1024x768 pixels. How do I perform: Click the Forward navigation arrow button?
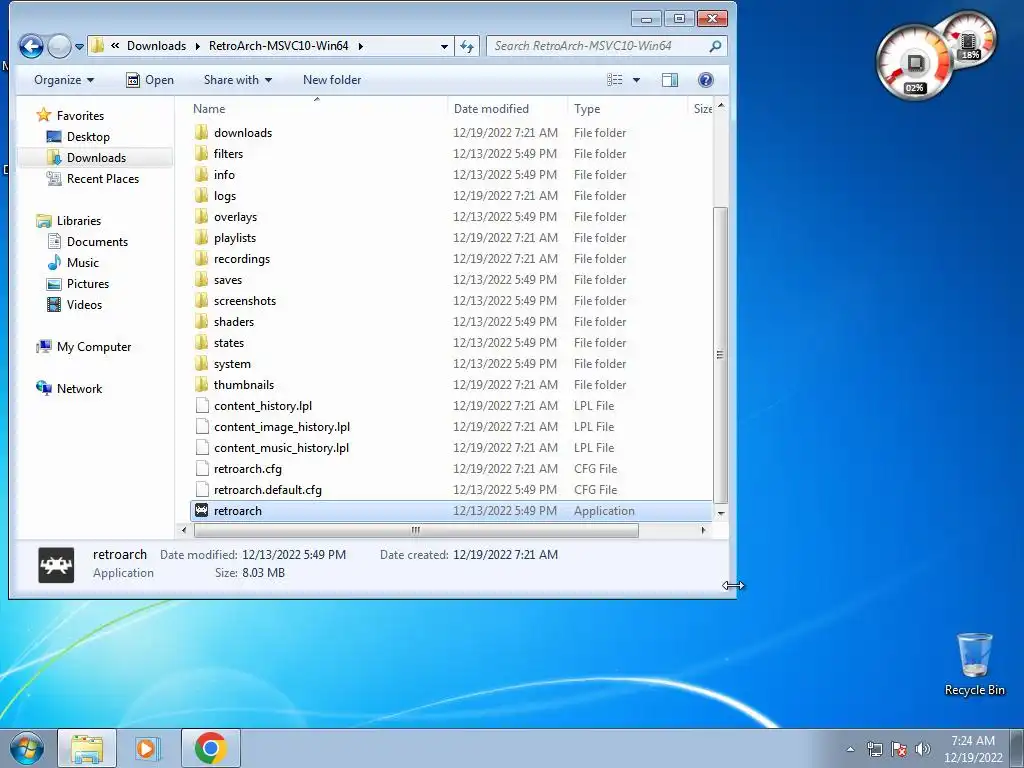(x=59, y=46)
